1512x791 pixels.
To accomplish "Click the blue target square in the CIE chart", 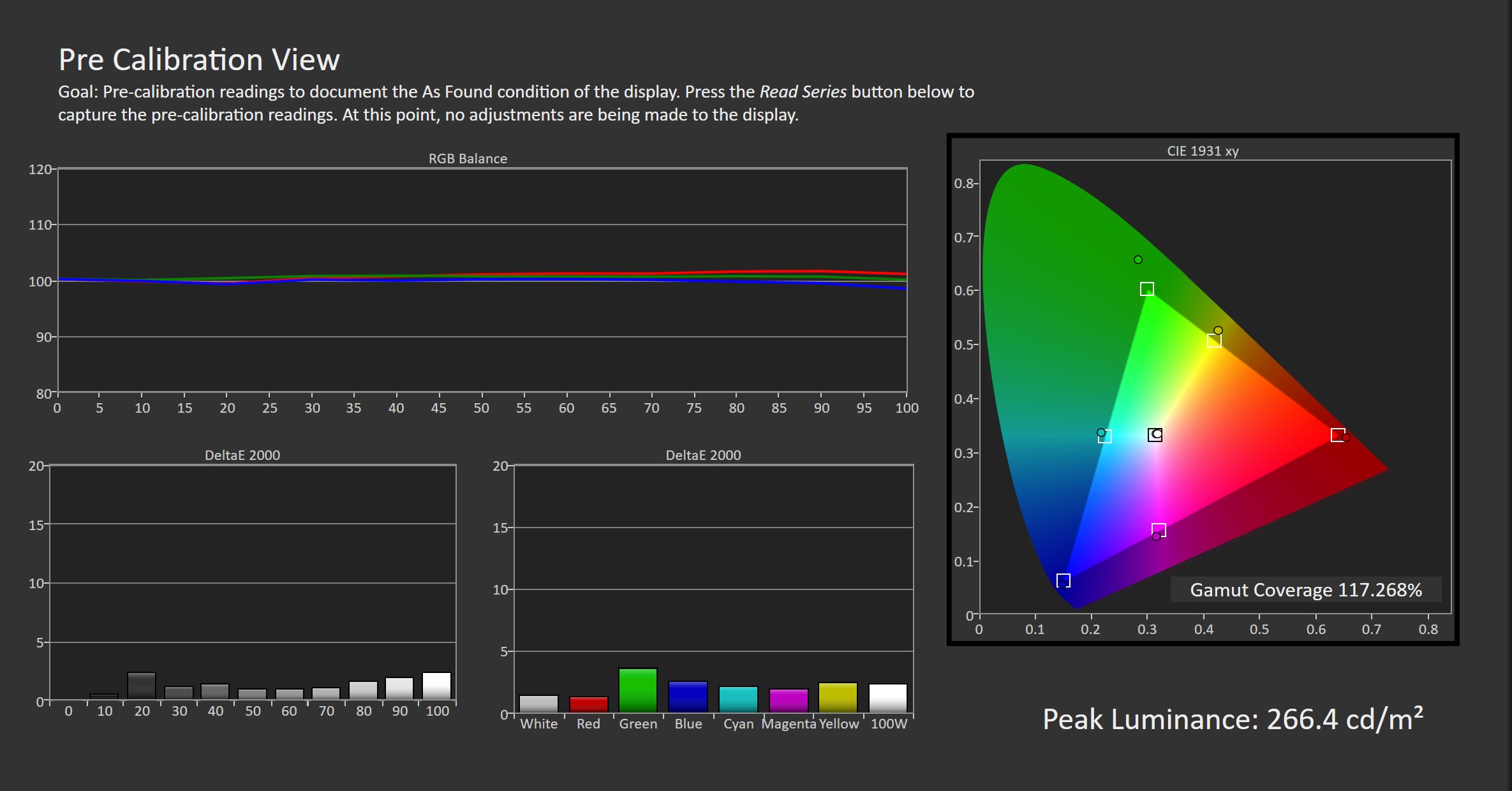I will 1064,580.
